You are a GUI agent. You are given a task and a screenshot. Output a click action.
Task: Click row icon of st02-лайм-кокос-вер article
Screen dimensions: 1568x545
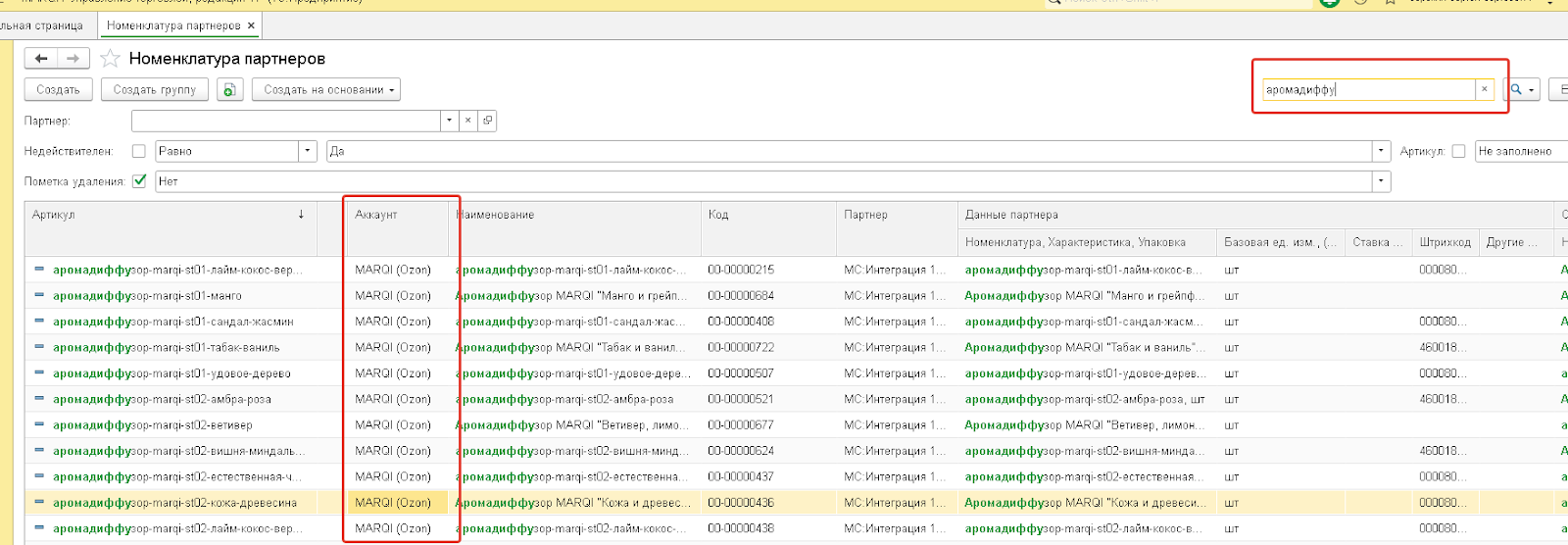[x=39, y=527]
